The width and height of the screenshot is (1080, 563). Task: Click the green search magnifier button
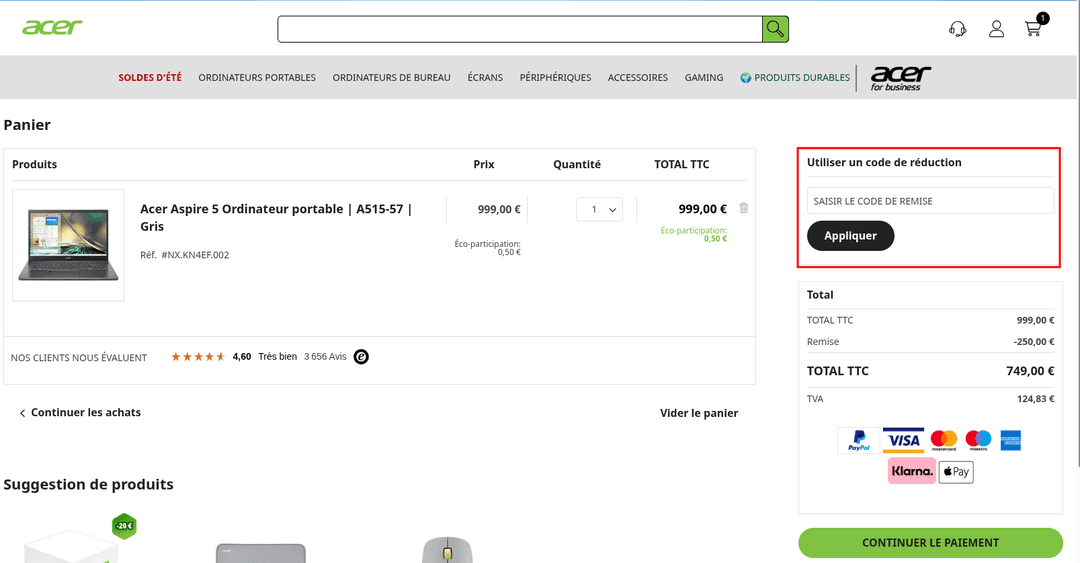pos(775,29)
